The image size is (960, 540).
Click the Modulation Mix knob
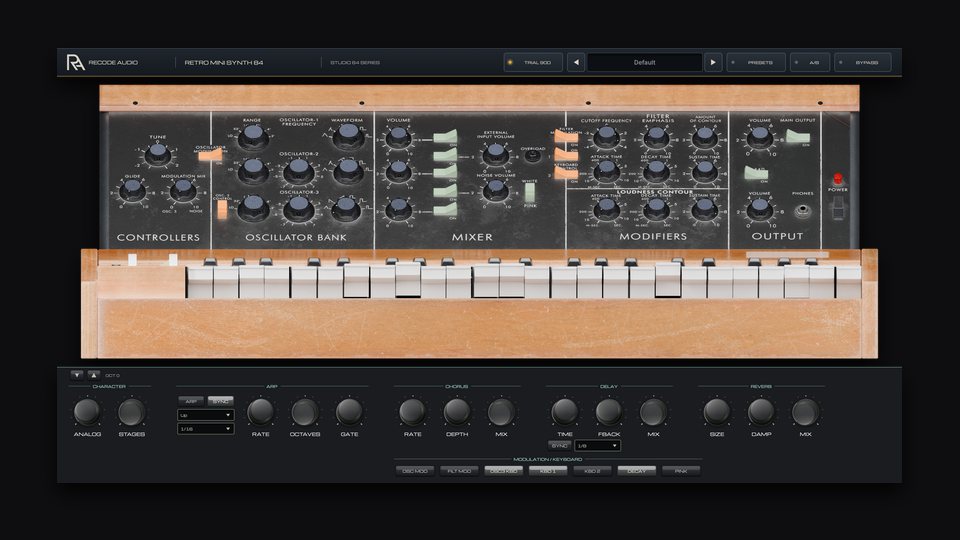point(182,192)
